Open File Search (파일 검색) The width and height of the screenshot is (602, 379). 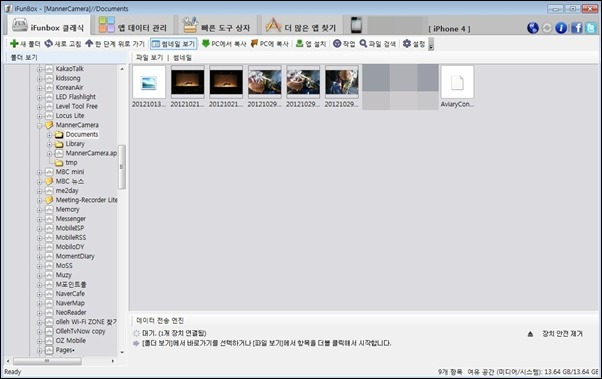(x=377, y=44)
